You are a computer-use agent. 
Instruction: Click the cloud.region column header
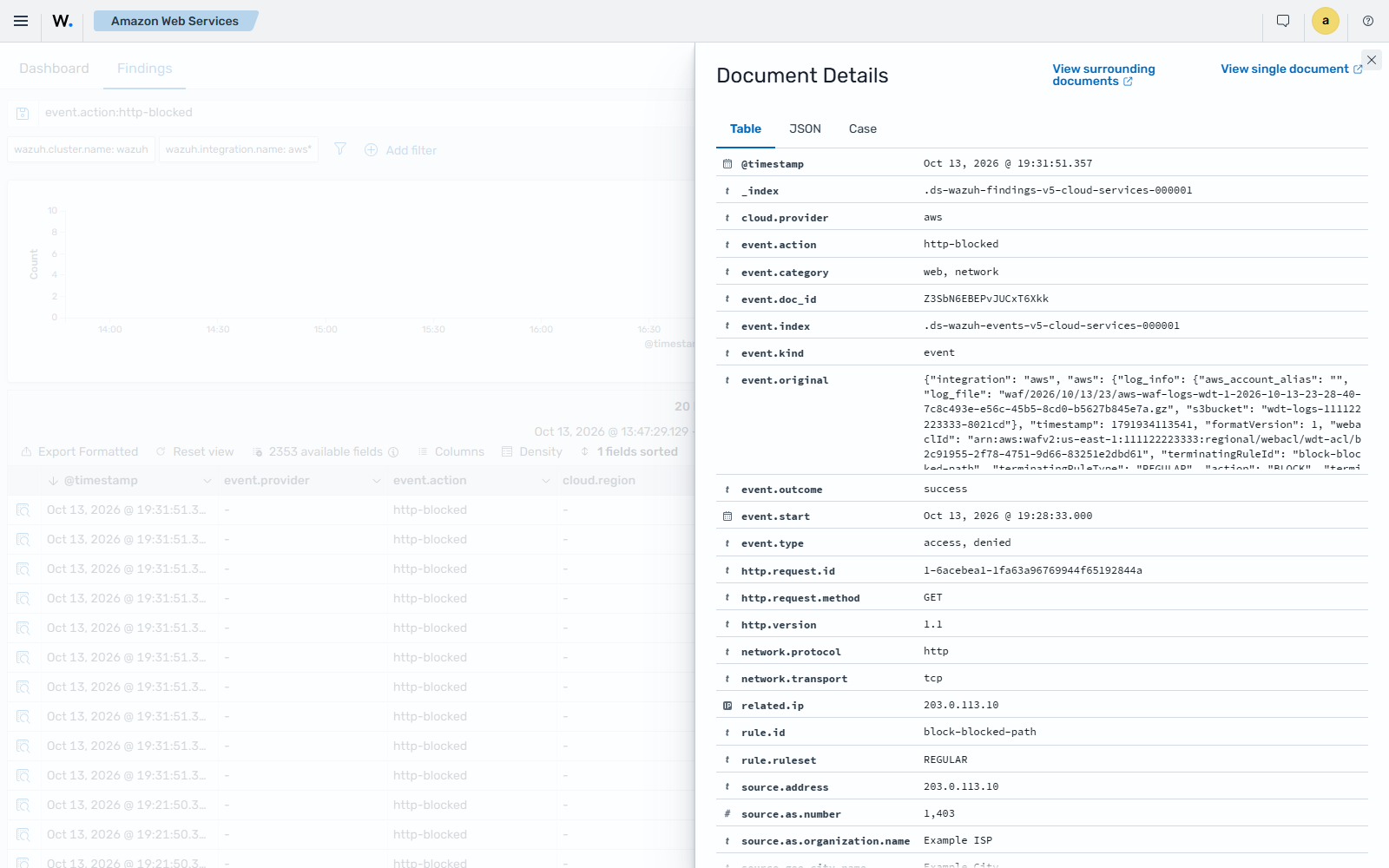click(599, 481)
